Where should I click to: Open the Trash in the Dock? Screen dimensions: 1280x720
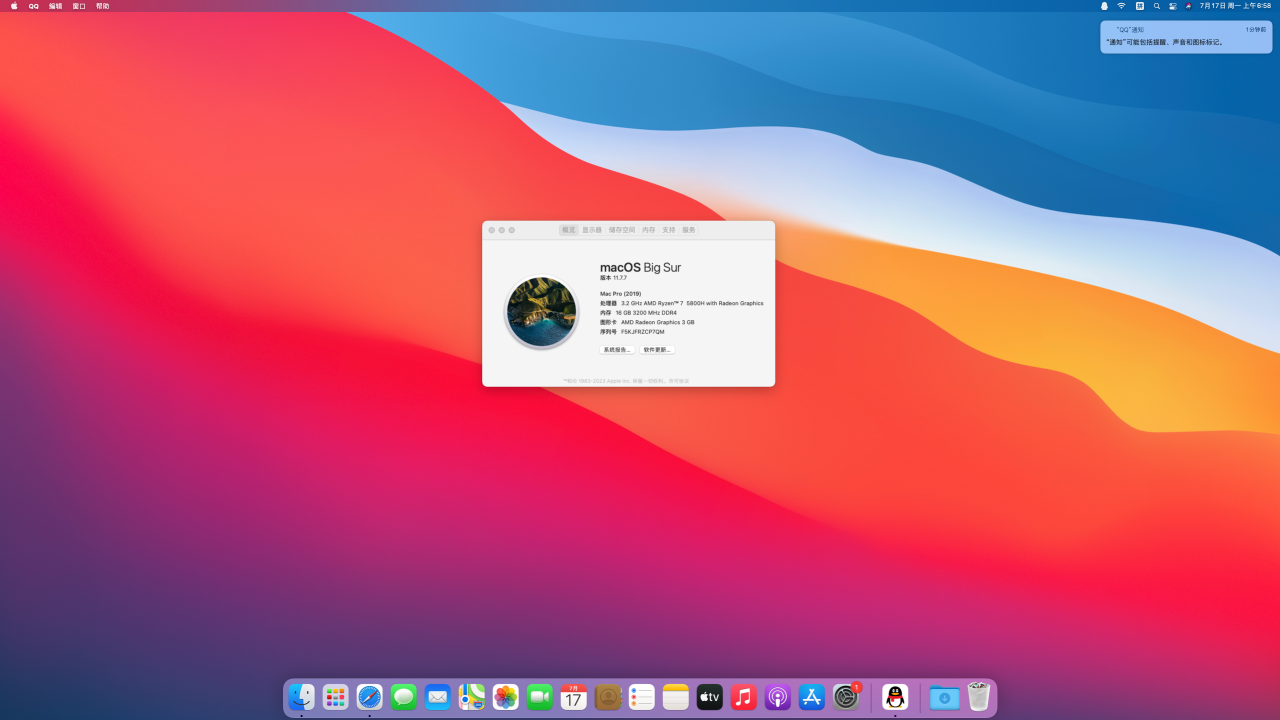[979, 697]
